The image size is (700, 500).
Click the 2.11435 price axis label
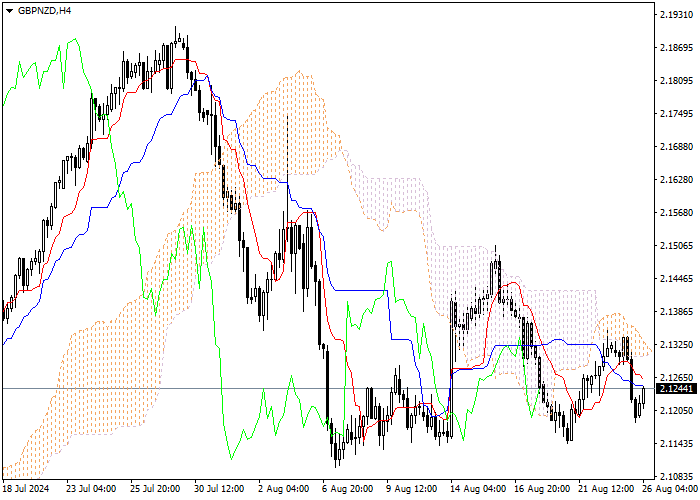click(x=676, y=444)
